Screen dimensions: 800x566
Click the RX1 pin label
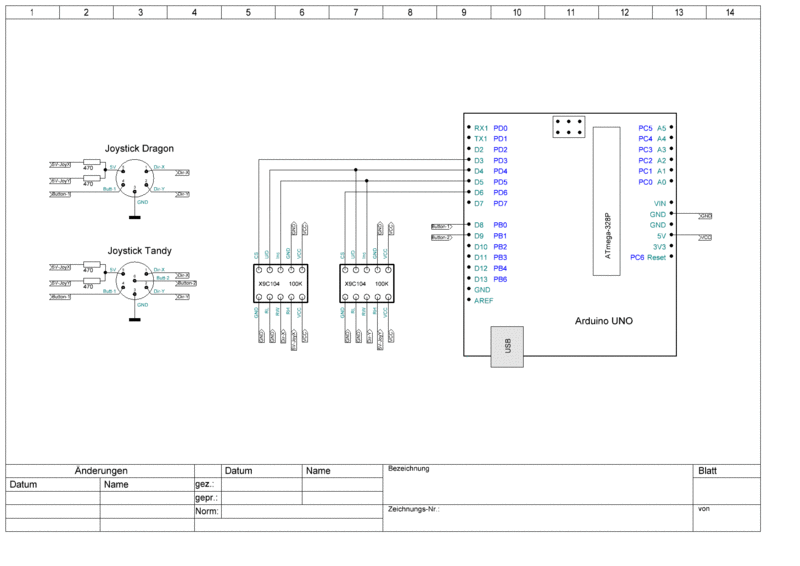click(x=481, y=128)
